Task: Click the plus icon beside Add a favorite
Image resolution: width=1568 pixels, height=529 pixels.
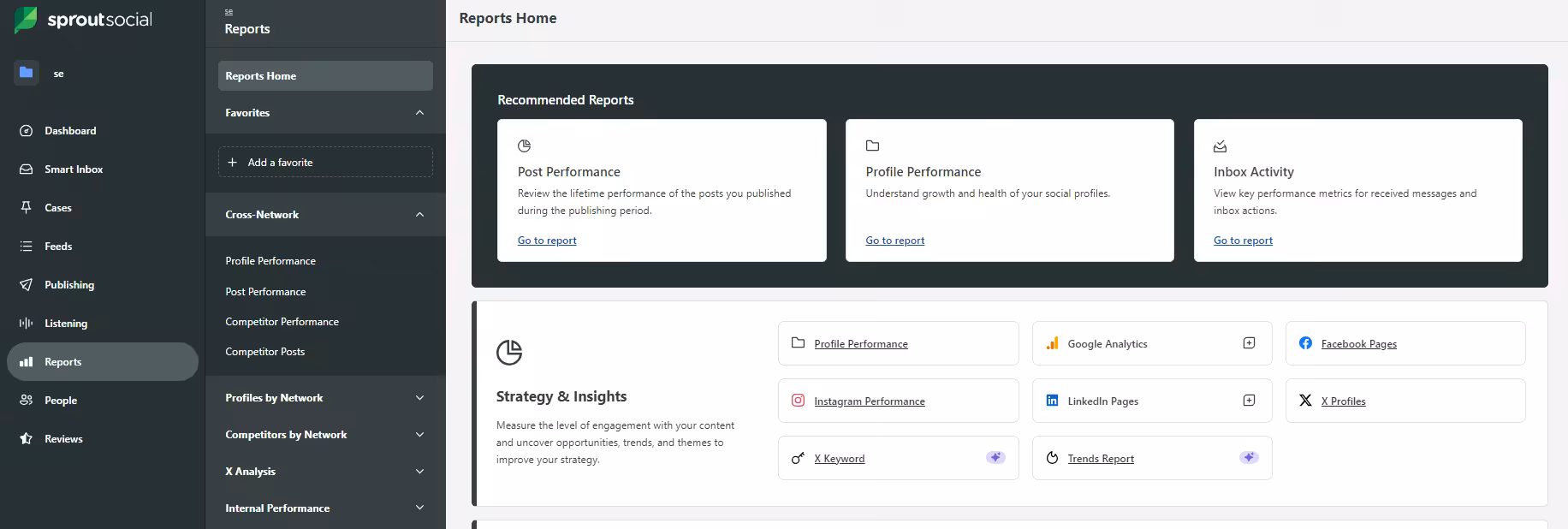Action: pyautogui.click(x=232, y=162)
